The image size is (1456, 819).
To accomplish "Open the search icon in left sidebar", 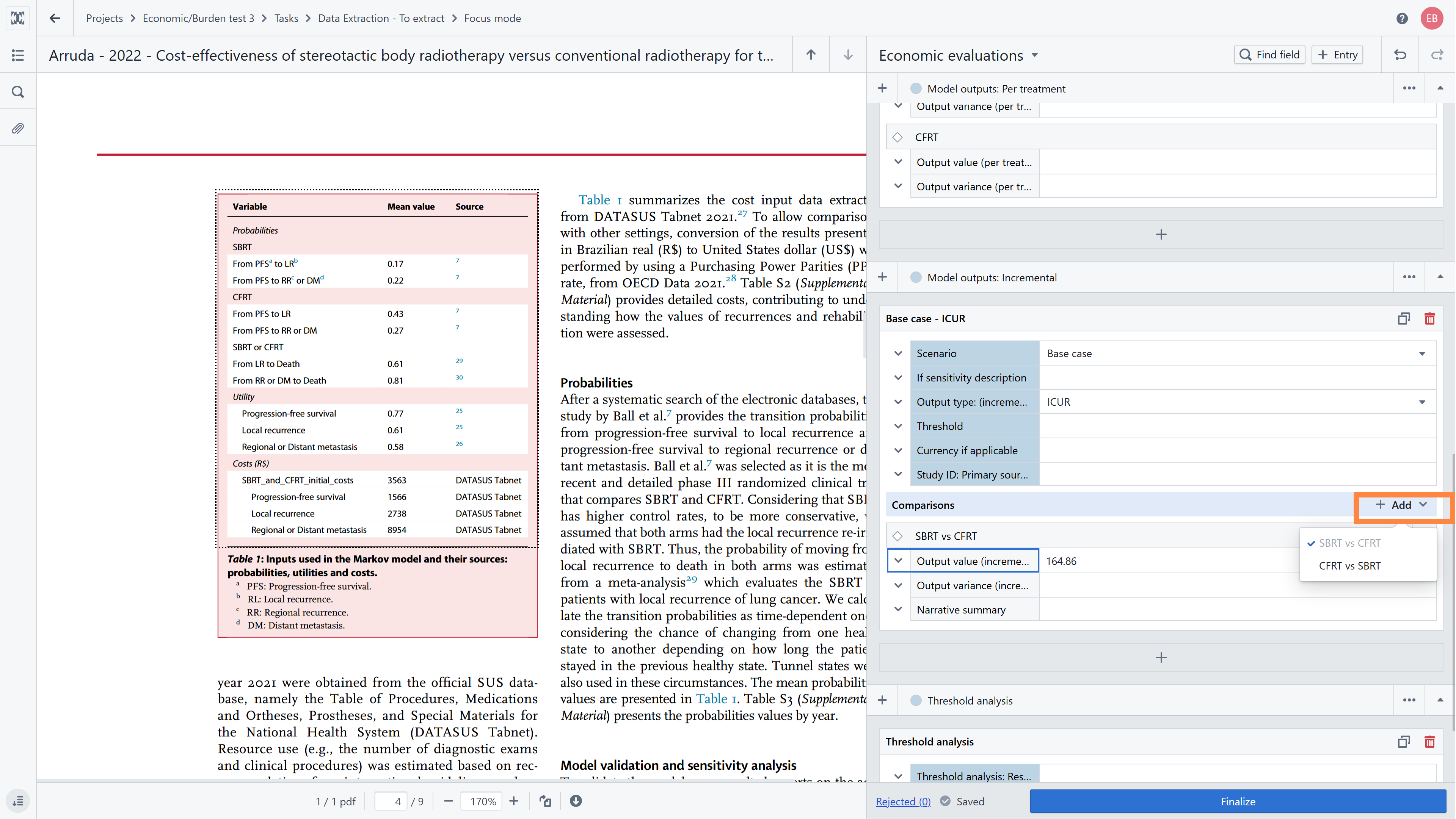I will pos(18,91).
